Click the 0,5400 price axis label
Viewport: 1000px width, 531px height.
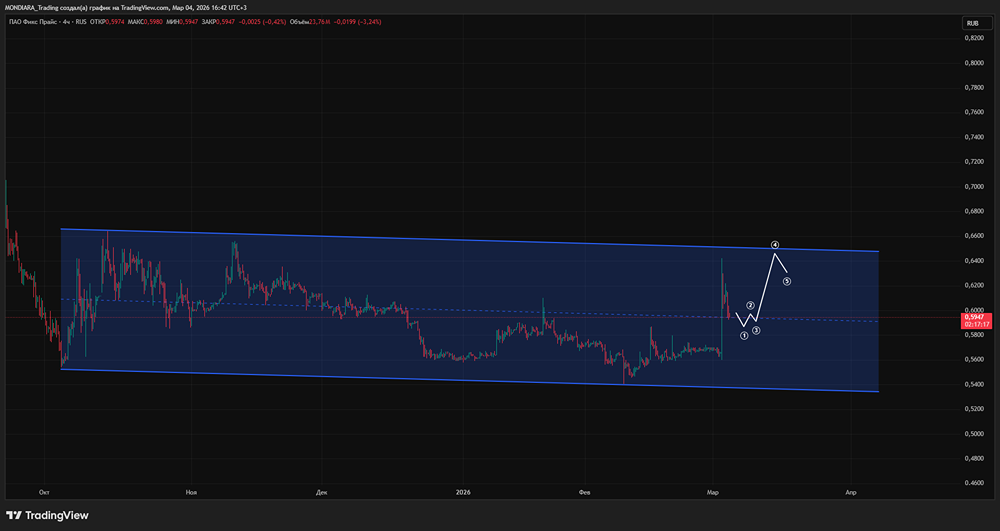click(973, 384)
